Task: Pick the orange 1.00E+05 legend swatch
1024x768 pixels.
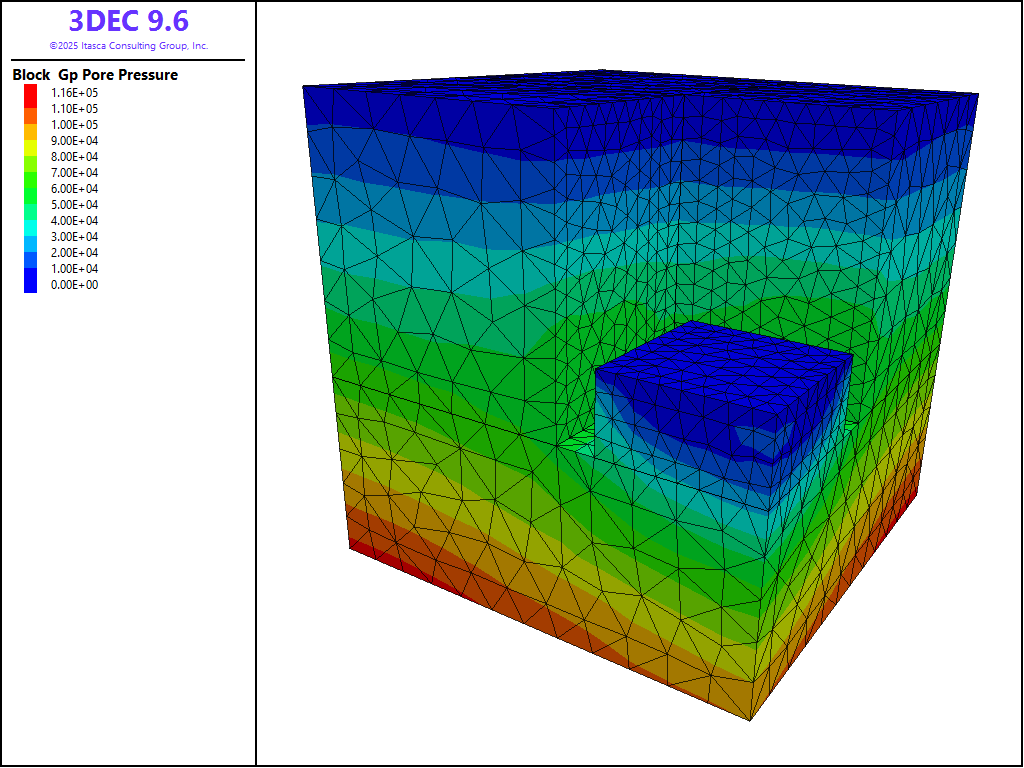Action: pyautogui.click(x=30, y=124)
